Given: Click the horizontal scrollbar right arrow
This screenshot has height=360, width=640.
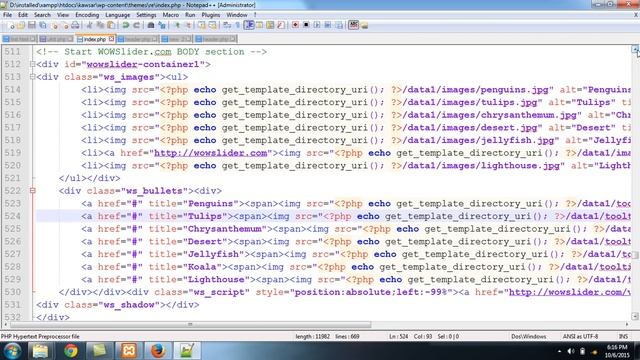Looking at the screenshot, I should click(627, 324).
